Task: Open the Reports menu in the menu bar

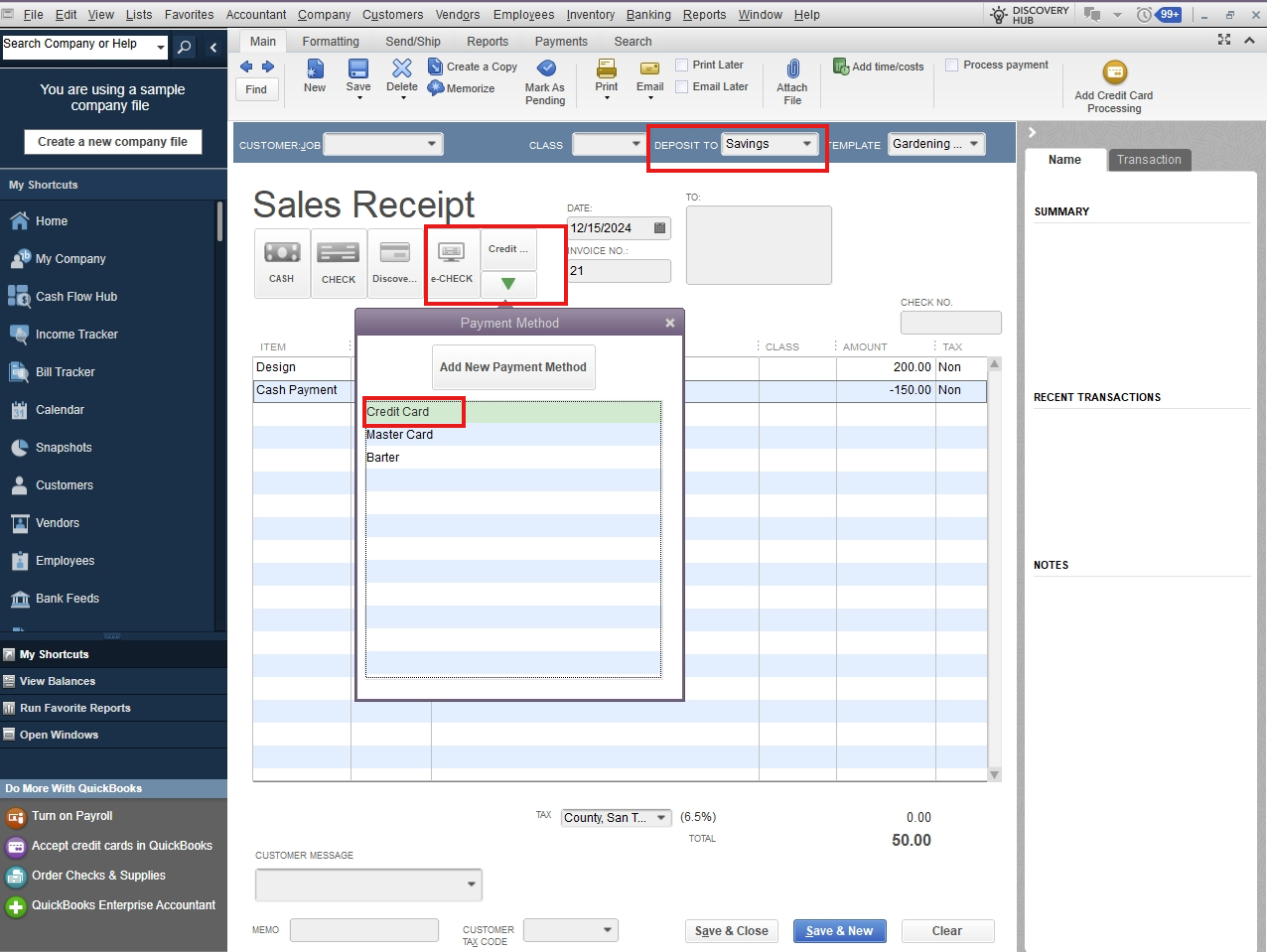Action: [705, 15]
